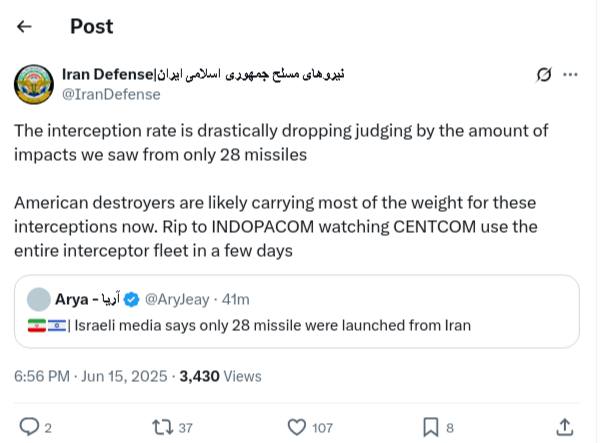Image resolution: width=608 pixels, height=443 pixels.
Task: Like the post with the heart icon
Action: (296, 427)
